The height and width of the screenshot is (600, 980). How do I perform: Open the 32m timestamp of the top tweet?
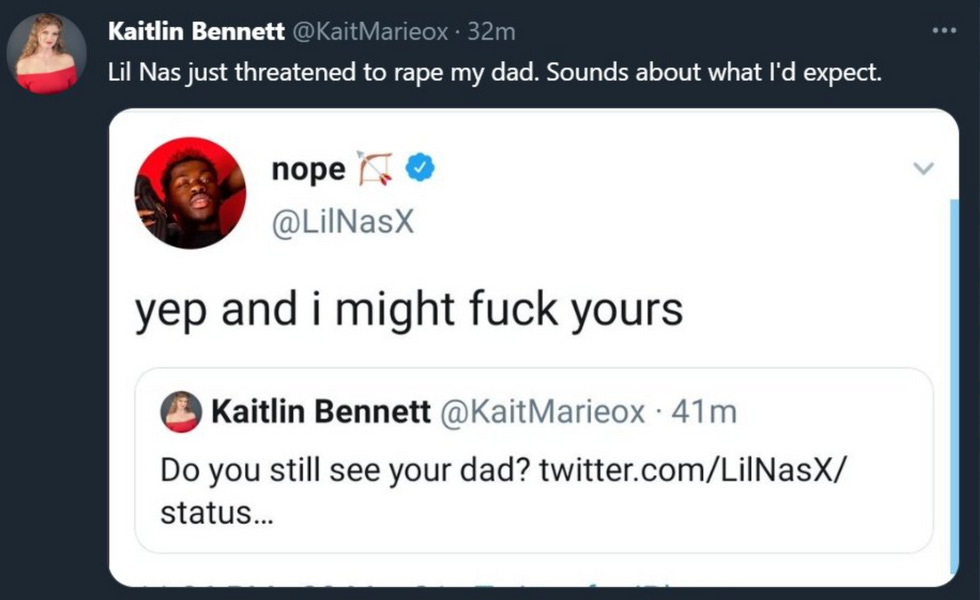491,32
